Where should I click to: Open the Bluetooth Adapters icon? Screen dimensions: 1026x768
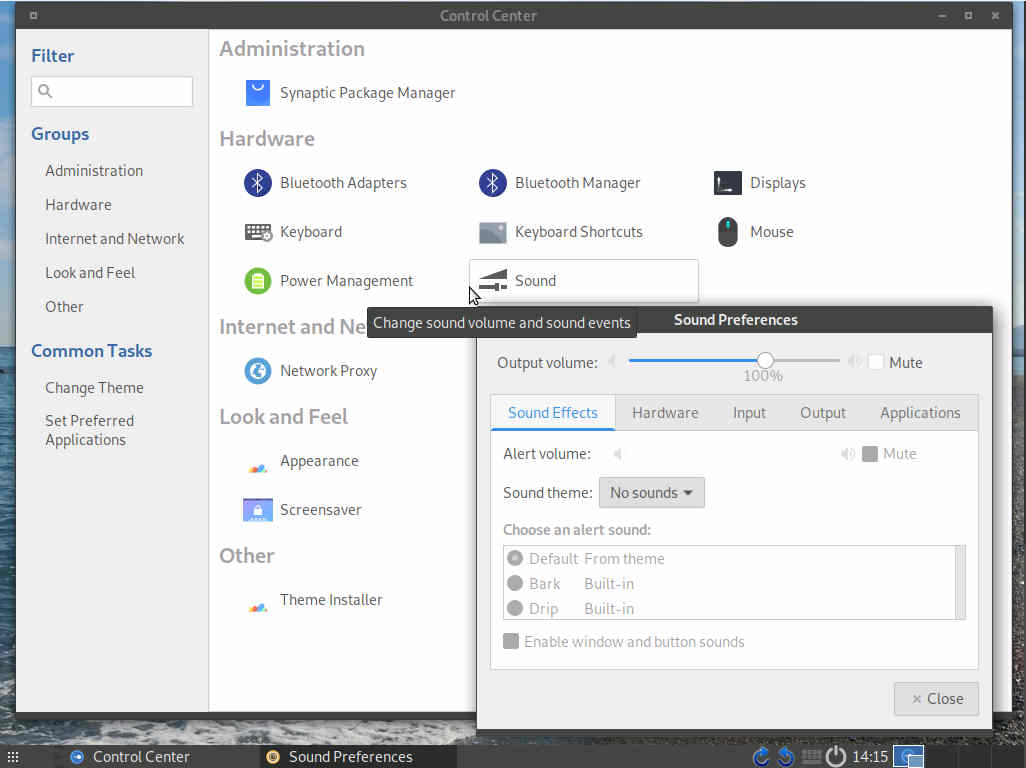(257, 183)
